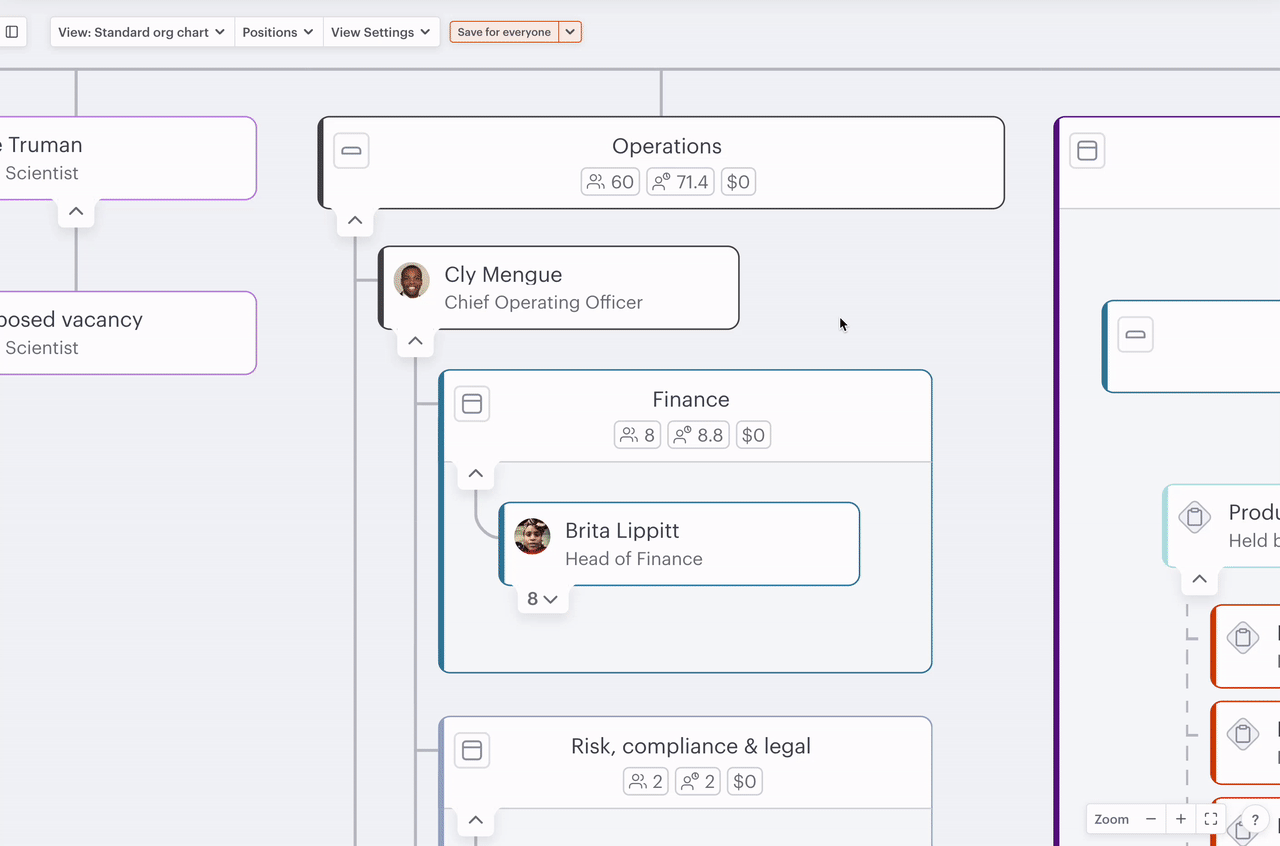Click the Save for everyone button
Viewport: 1280px width, 846px height.
click(x=504, y=32)
